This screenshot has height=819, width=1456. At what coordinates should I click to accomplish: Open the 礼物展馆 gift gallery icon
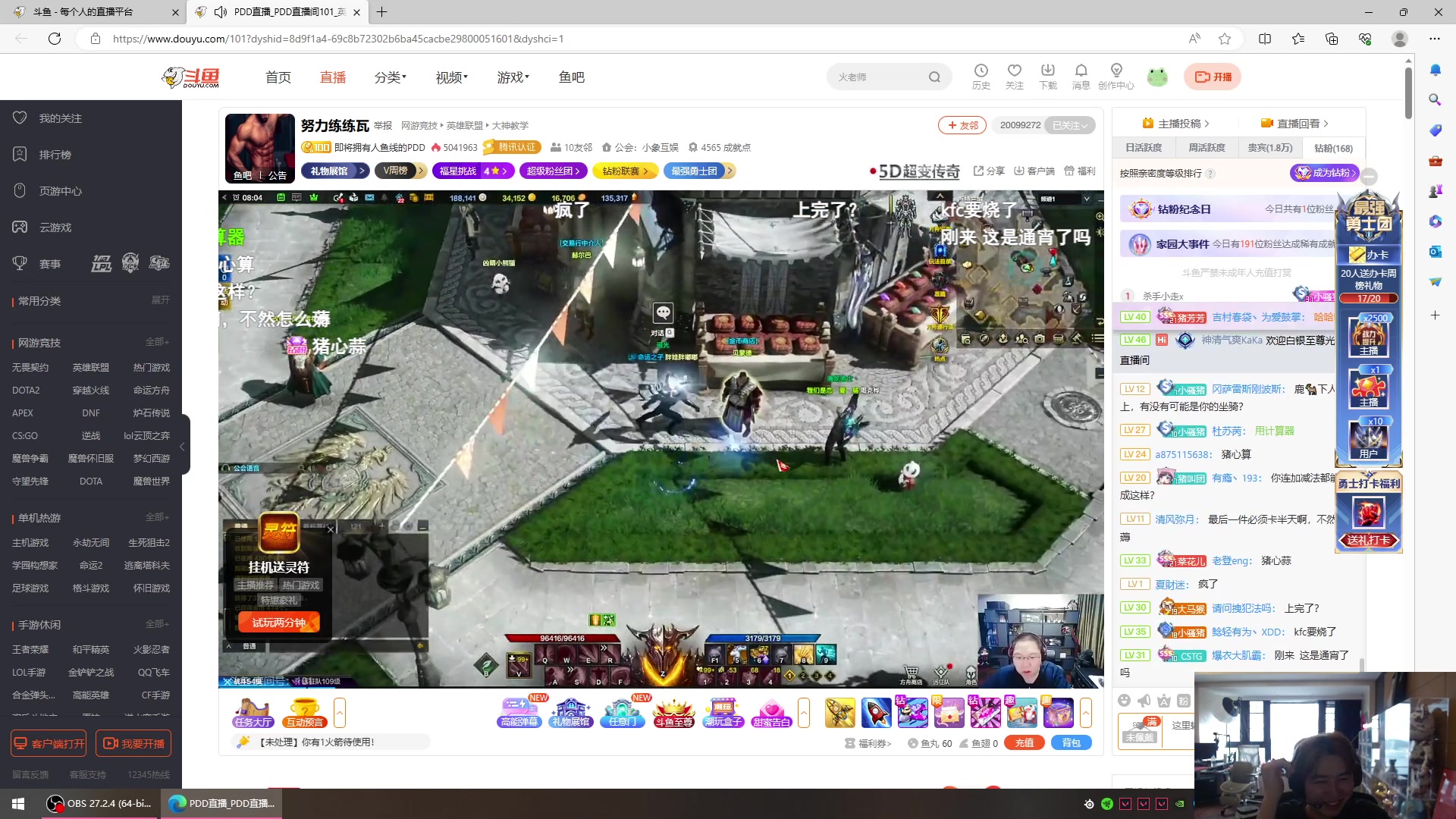tap(570, 712)
